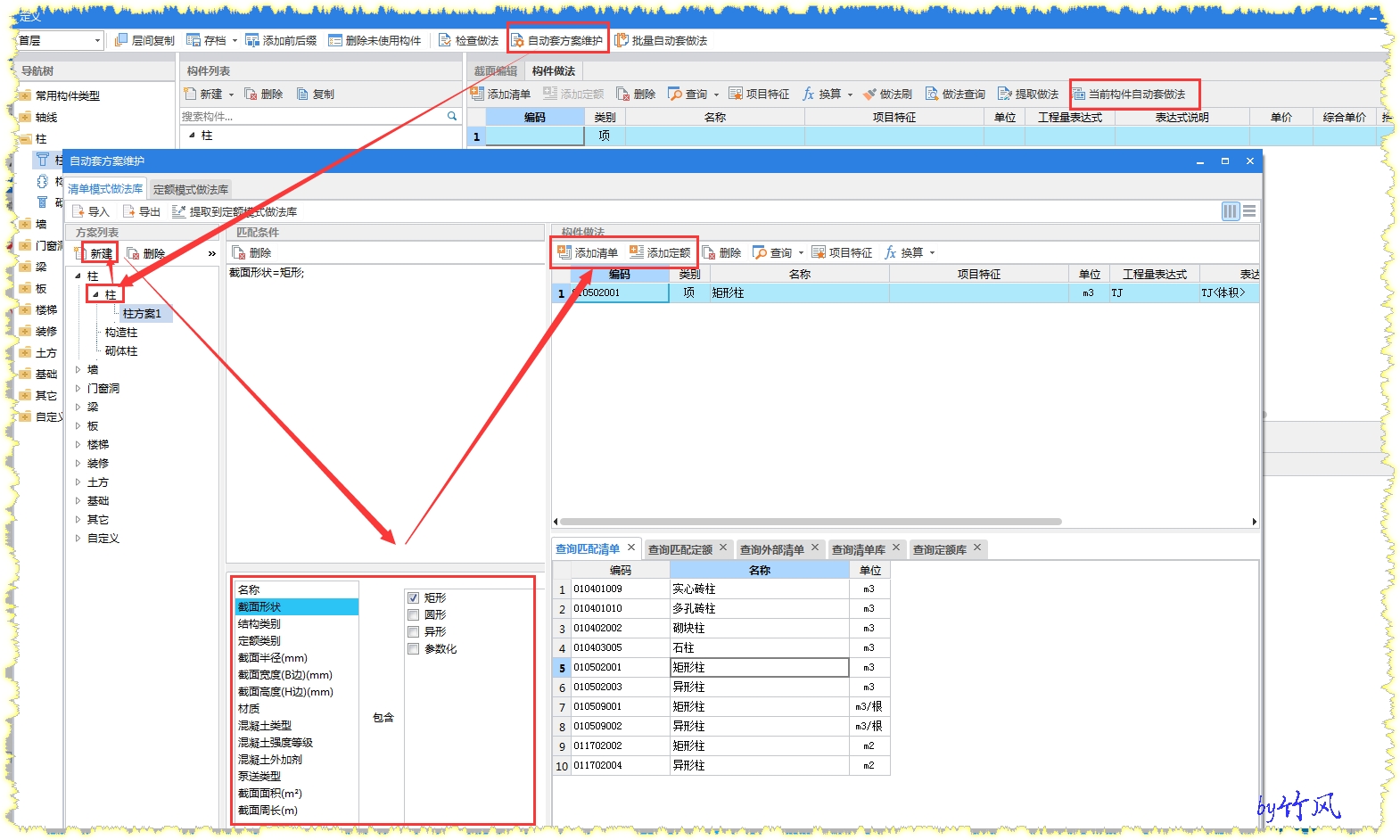The image size is (1400, 840).
Task: Click 做法刷 icon in main toolbar
Action: click(869, 94)
